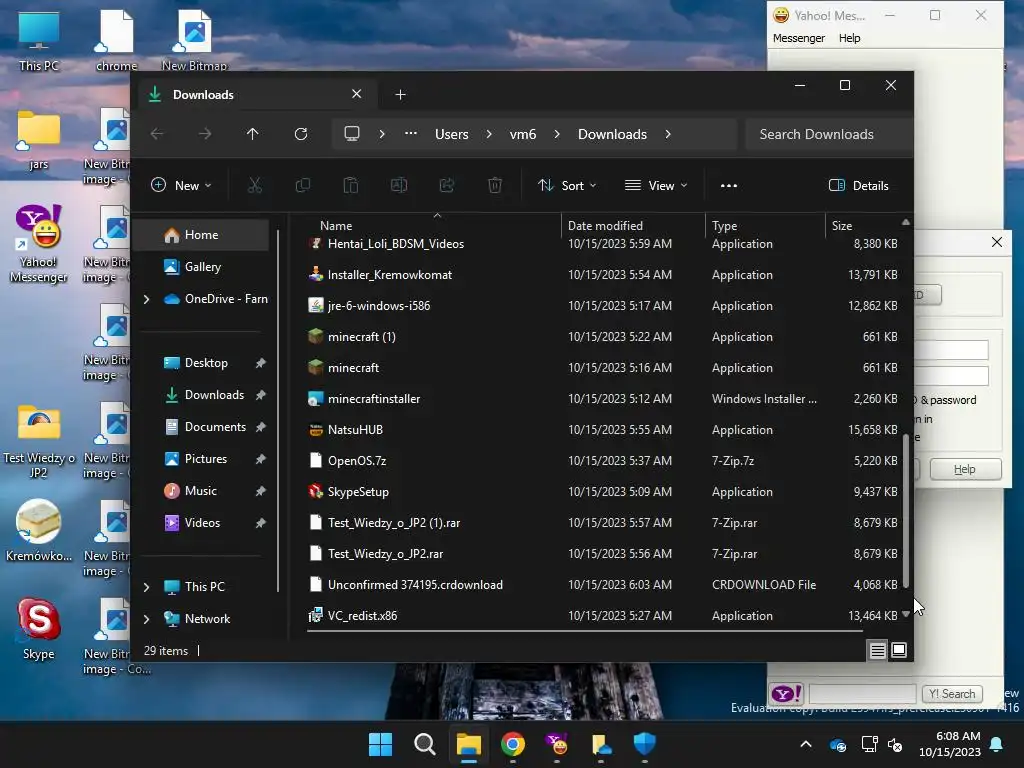
Task: Expand the OneDrive - Farn tree node
Action: (146, 299)
